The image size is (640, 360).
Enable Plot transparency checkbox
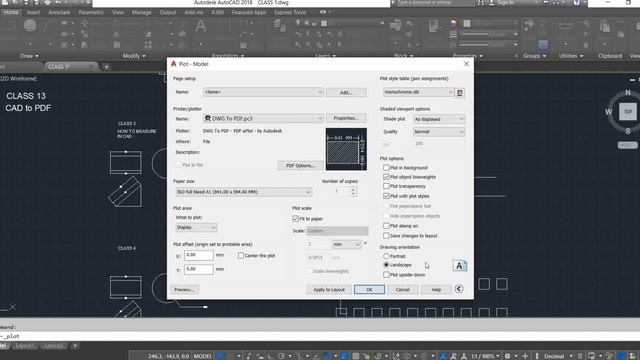click(386, 186)
